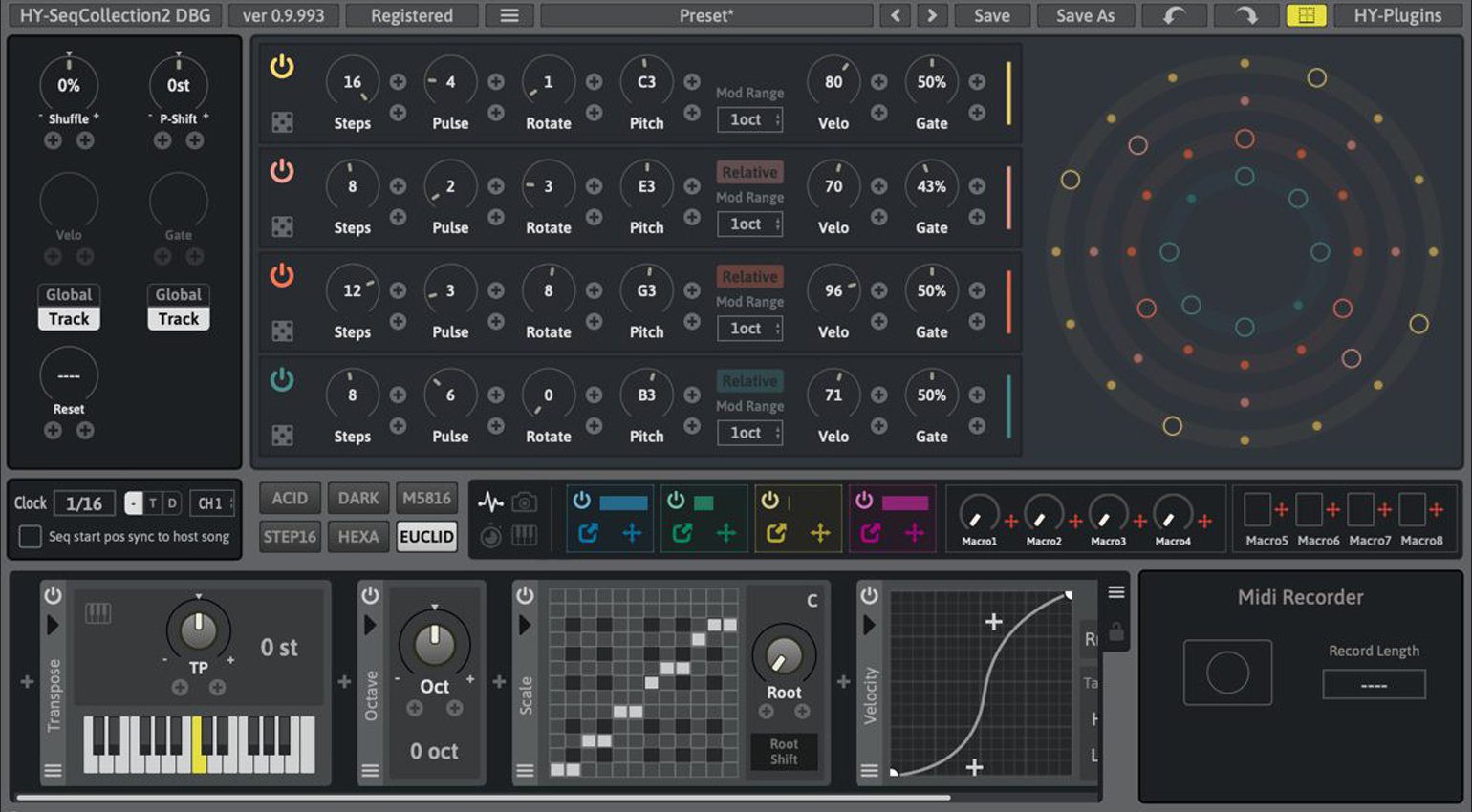The height and width of the screenshot is (812, 1472).
Task: Click the camera snapshot icon
Action: [525, 501]
